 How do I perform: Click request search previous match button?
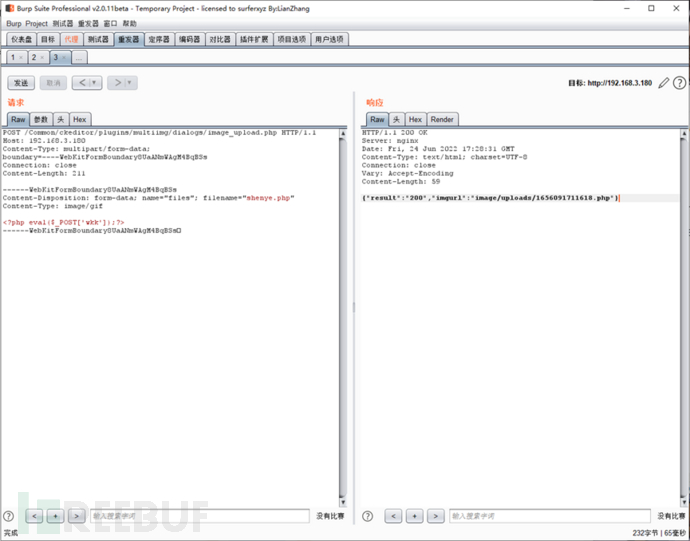tap(34, 516)
